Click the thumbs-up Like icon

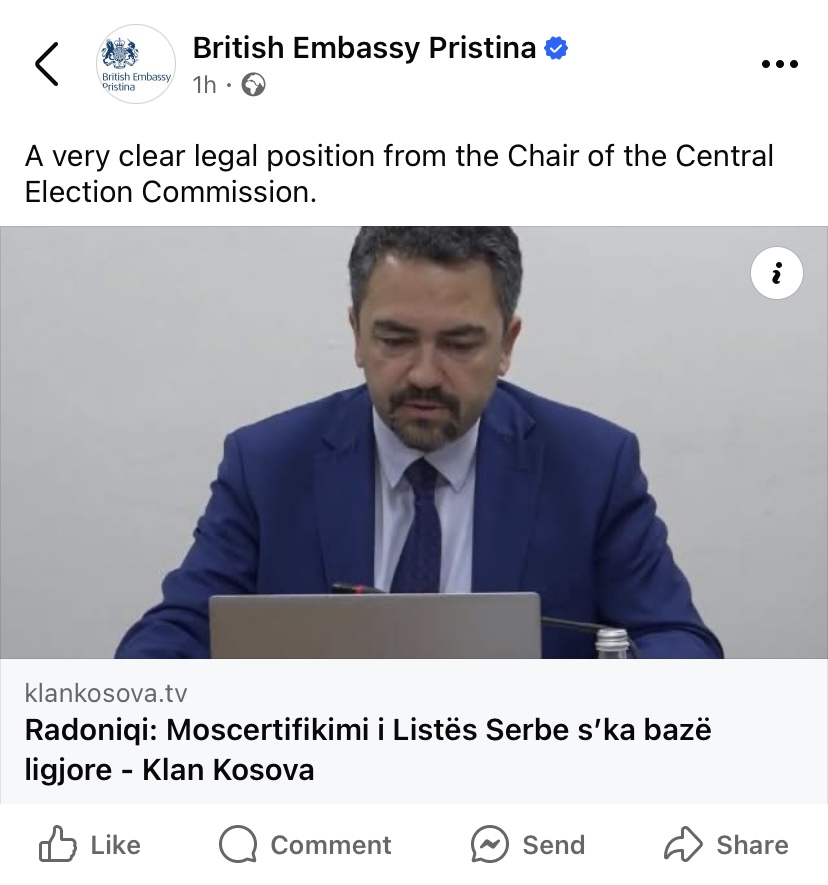(57, 845)
